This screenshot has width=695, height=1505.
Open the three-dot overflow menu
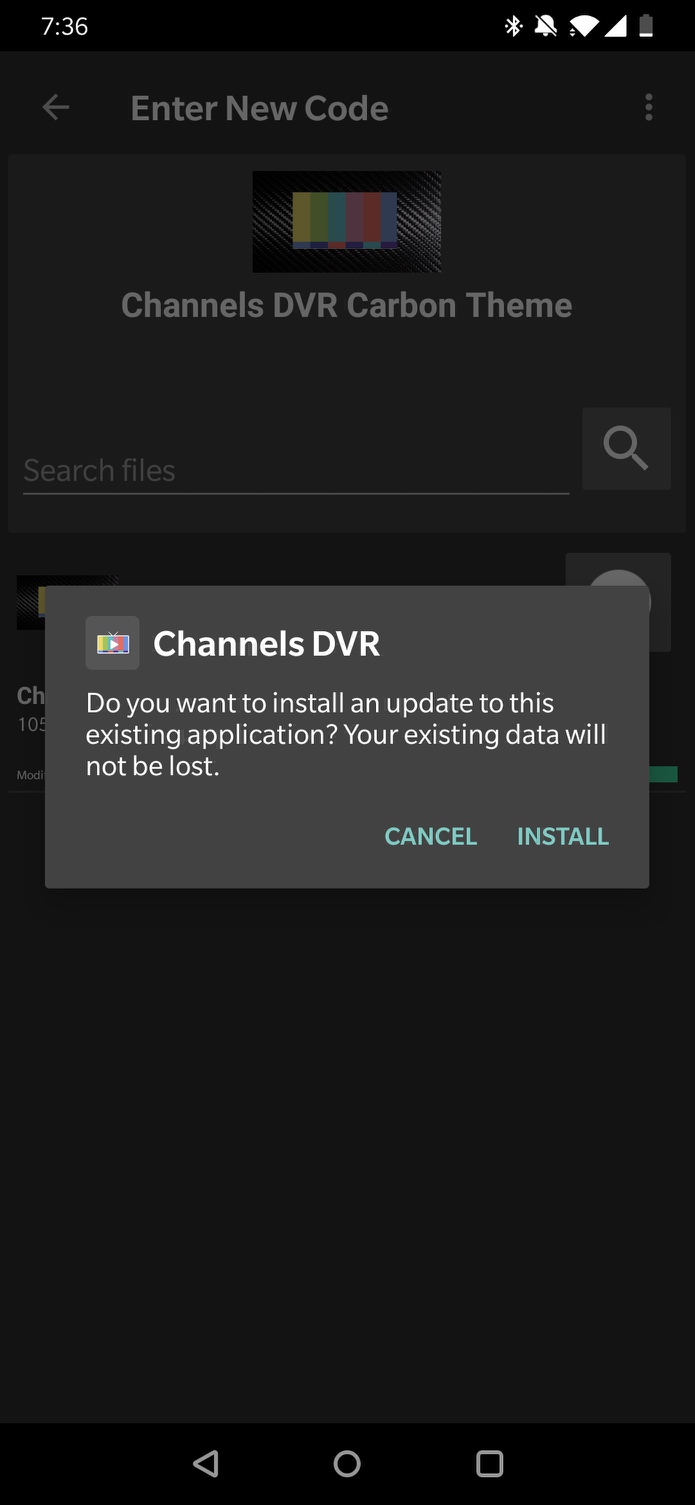[x=649, y=107]
